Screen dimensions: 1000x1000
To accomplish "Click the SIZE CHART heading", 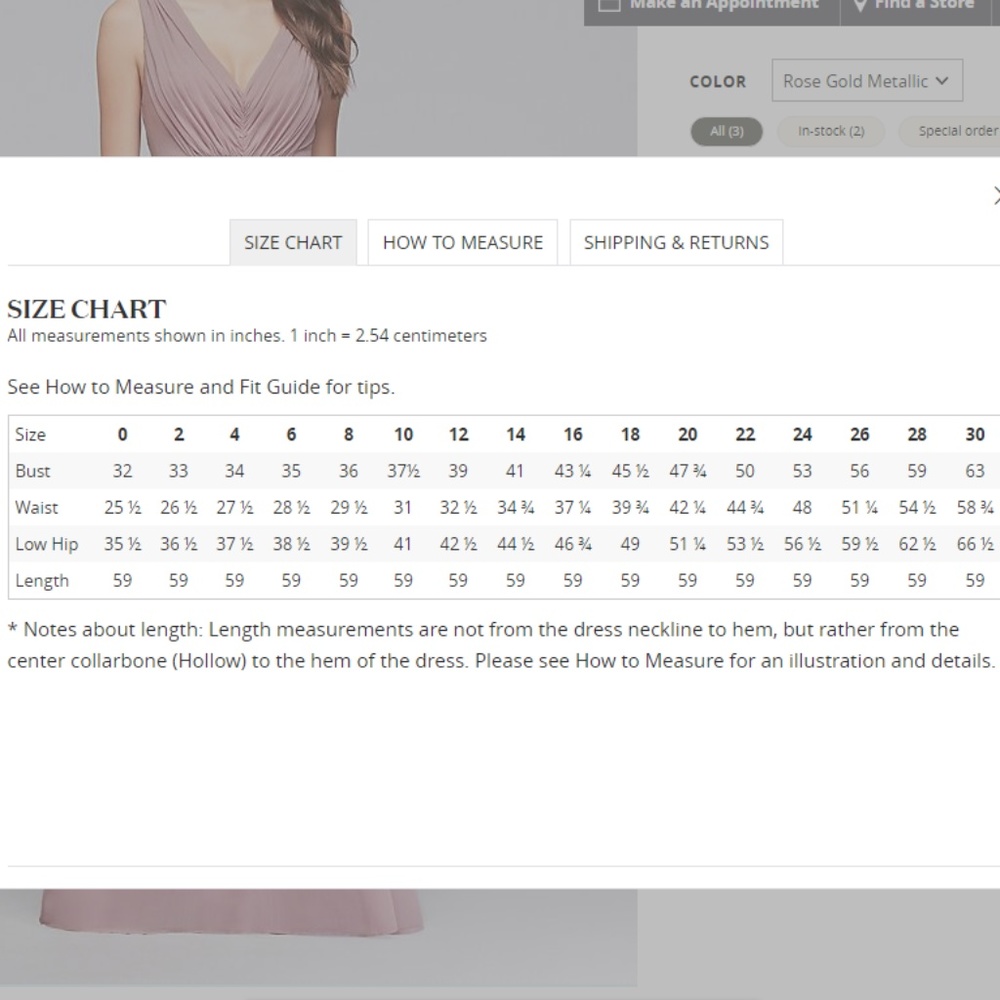I will point(87,309).
